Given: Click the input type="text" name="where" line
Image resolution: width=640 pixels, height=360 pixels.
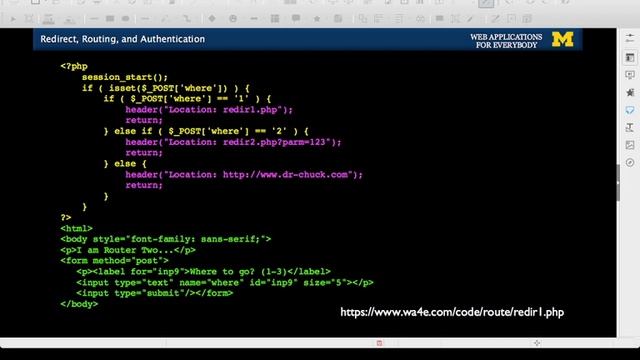Looking at the screenshot, I should [224, 282].
